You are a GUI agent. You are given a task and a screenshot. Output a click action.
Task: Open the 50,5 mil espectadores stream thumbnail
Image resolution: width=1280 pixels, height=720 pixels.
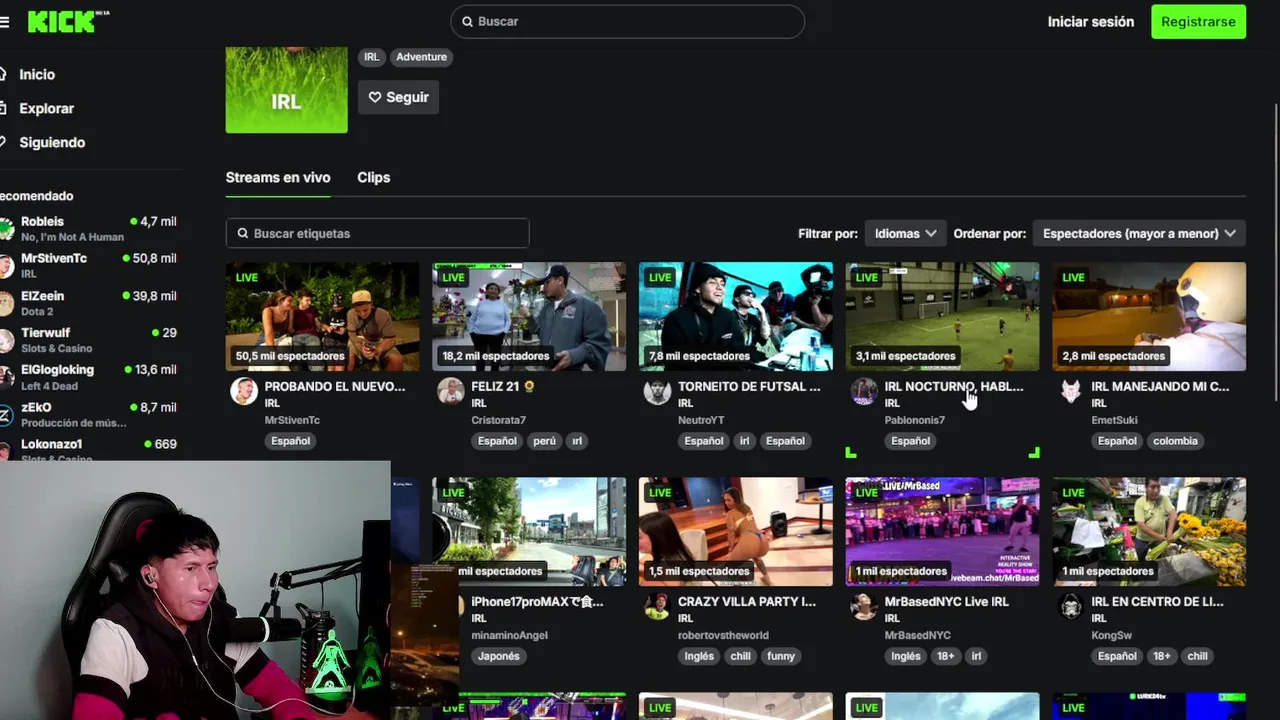323,316
